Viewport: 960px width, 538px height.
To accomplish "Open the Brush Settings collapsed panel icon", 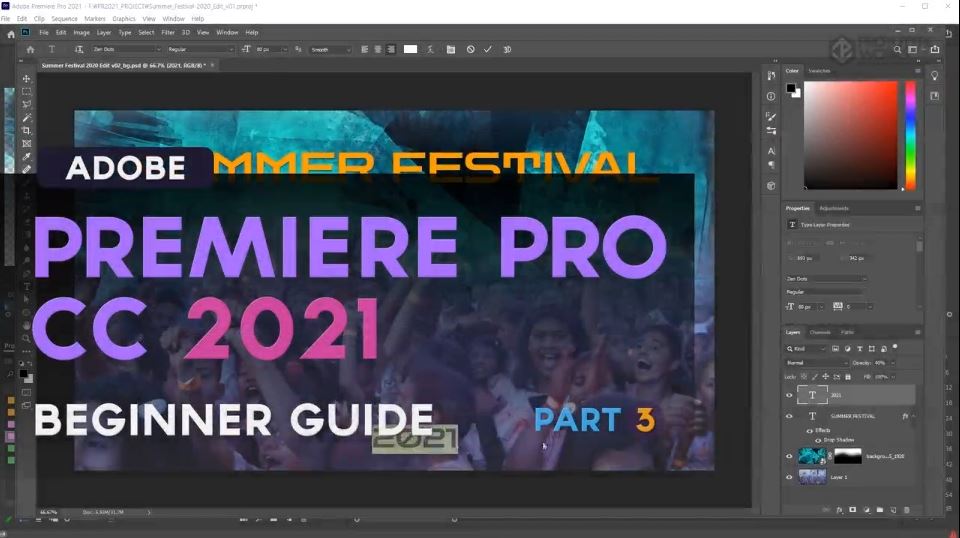I will click(x=771, y=116).
